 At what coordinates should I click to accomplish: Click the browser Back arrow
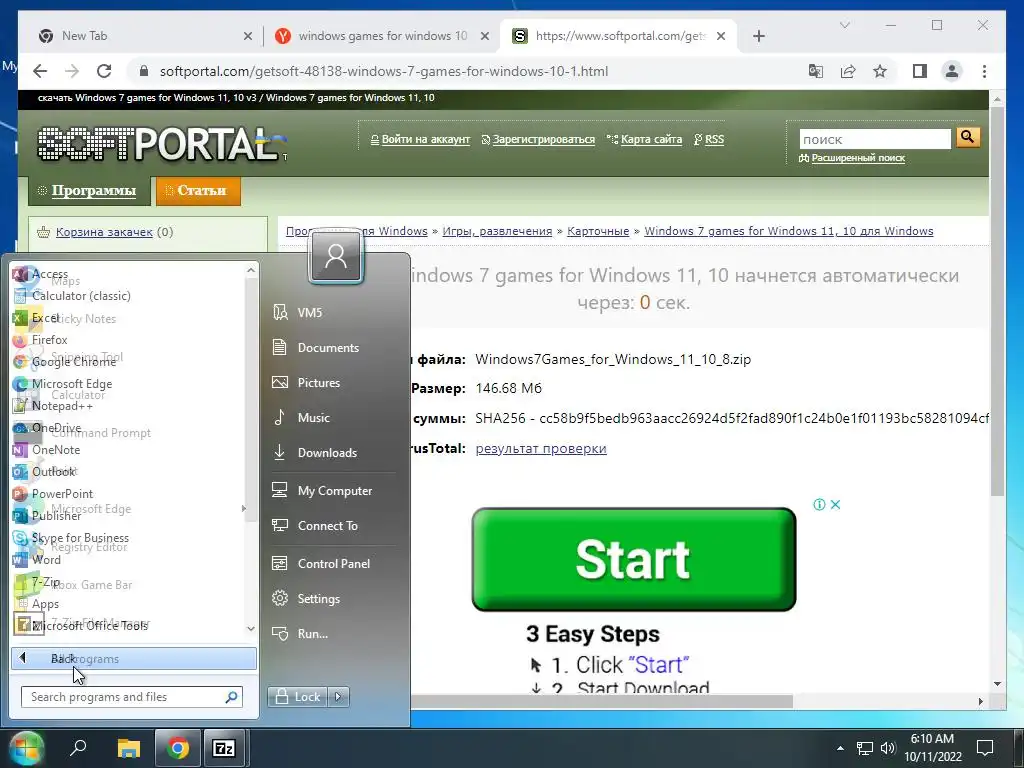tap(40, 71)
